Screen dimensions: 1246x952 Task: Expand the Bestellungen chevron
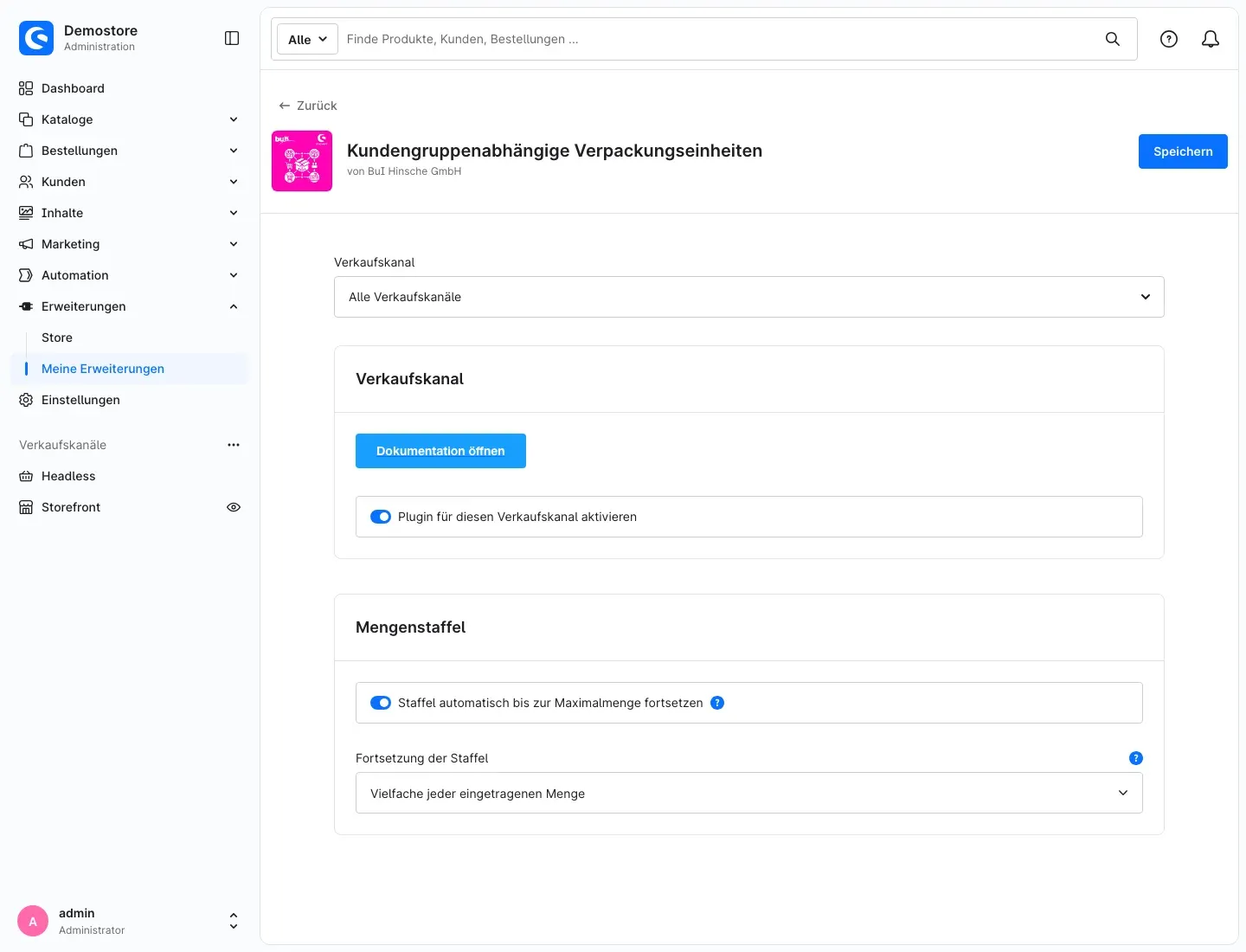tap(234, 151)
